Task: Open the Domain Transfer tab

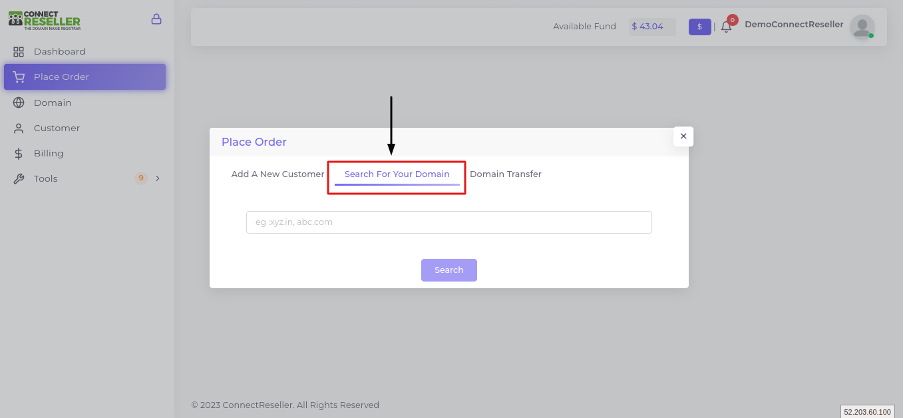Action: tap(506, 174)
